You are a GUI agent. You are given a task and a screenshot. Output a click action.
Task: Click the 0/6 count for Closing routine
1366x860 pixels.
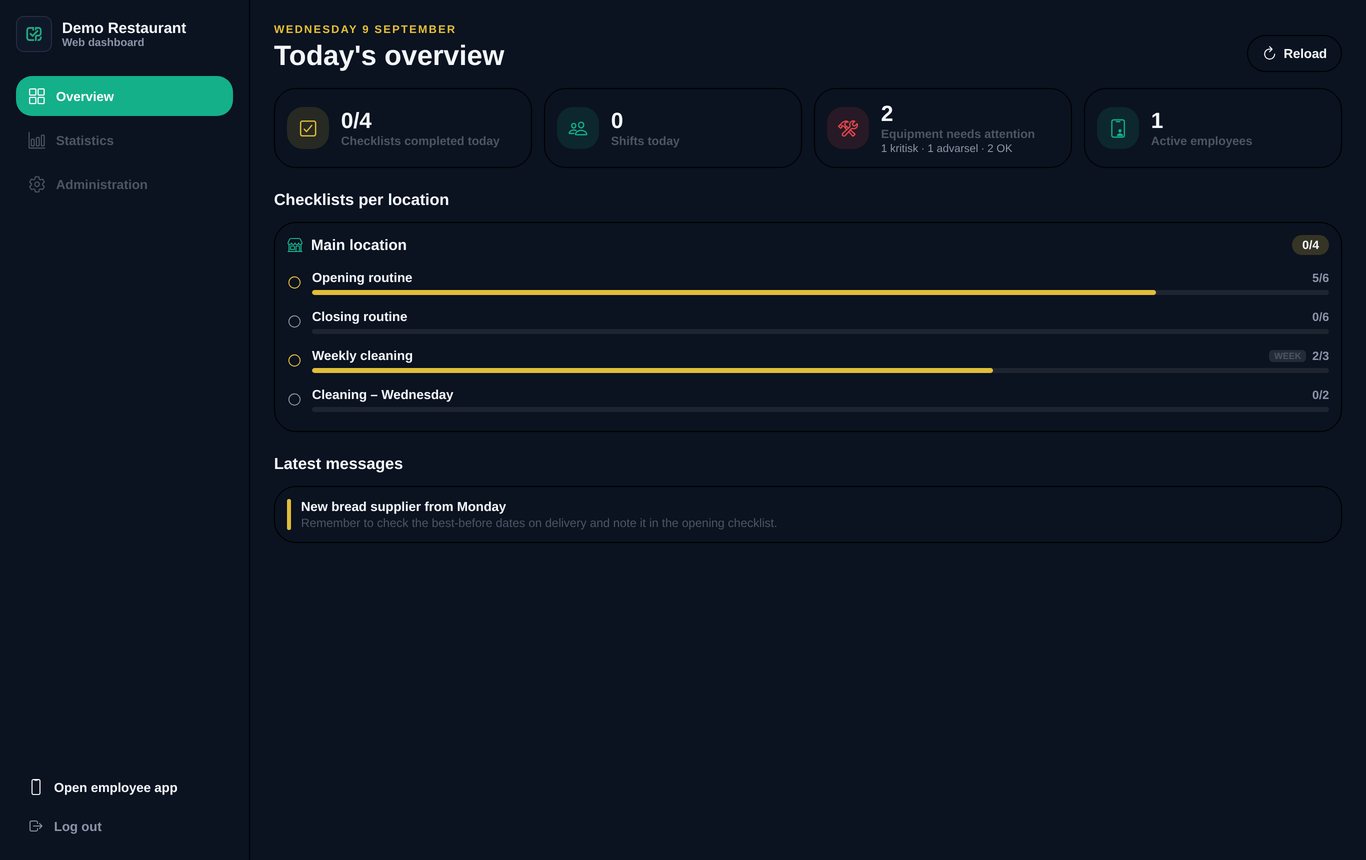click(x=1320, y=317)
